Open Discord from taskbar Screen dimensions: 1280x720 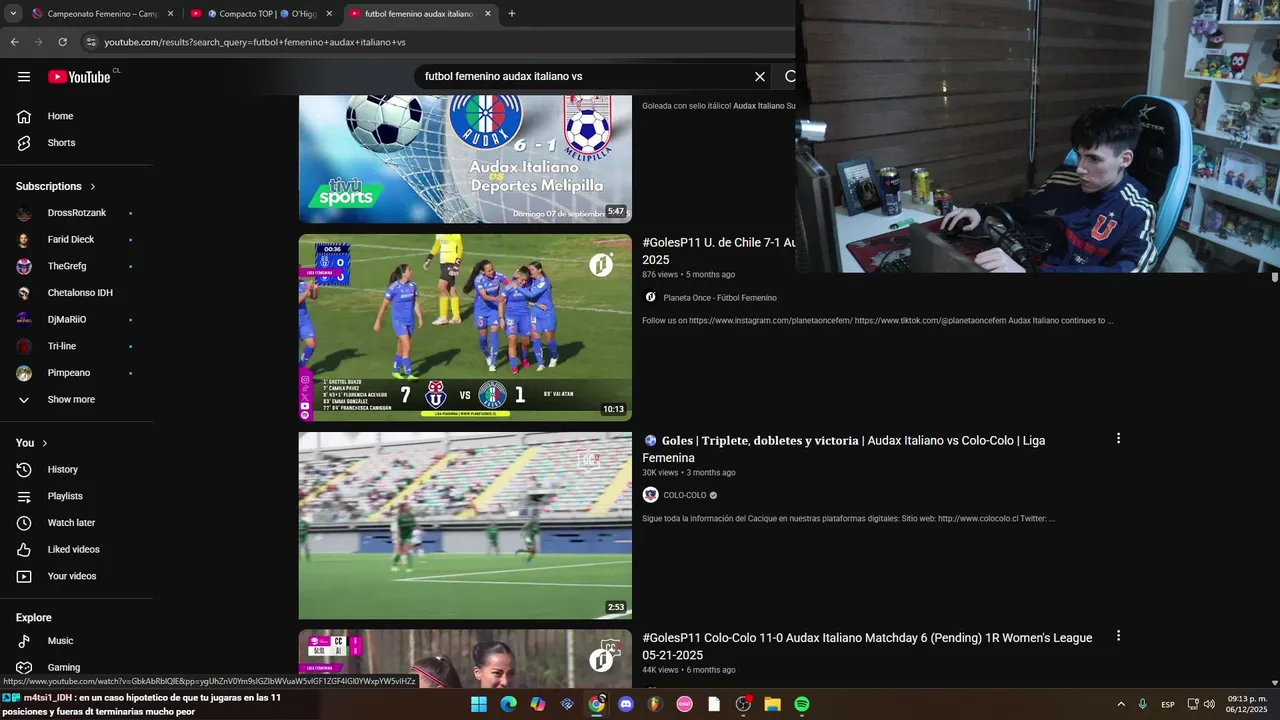tap(626, 704)
